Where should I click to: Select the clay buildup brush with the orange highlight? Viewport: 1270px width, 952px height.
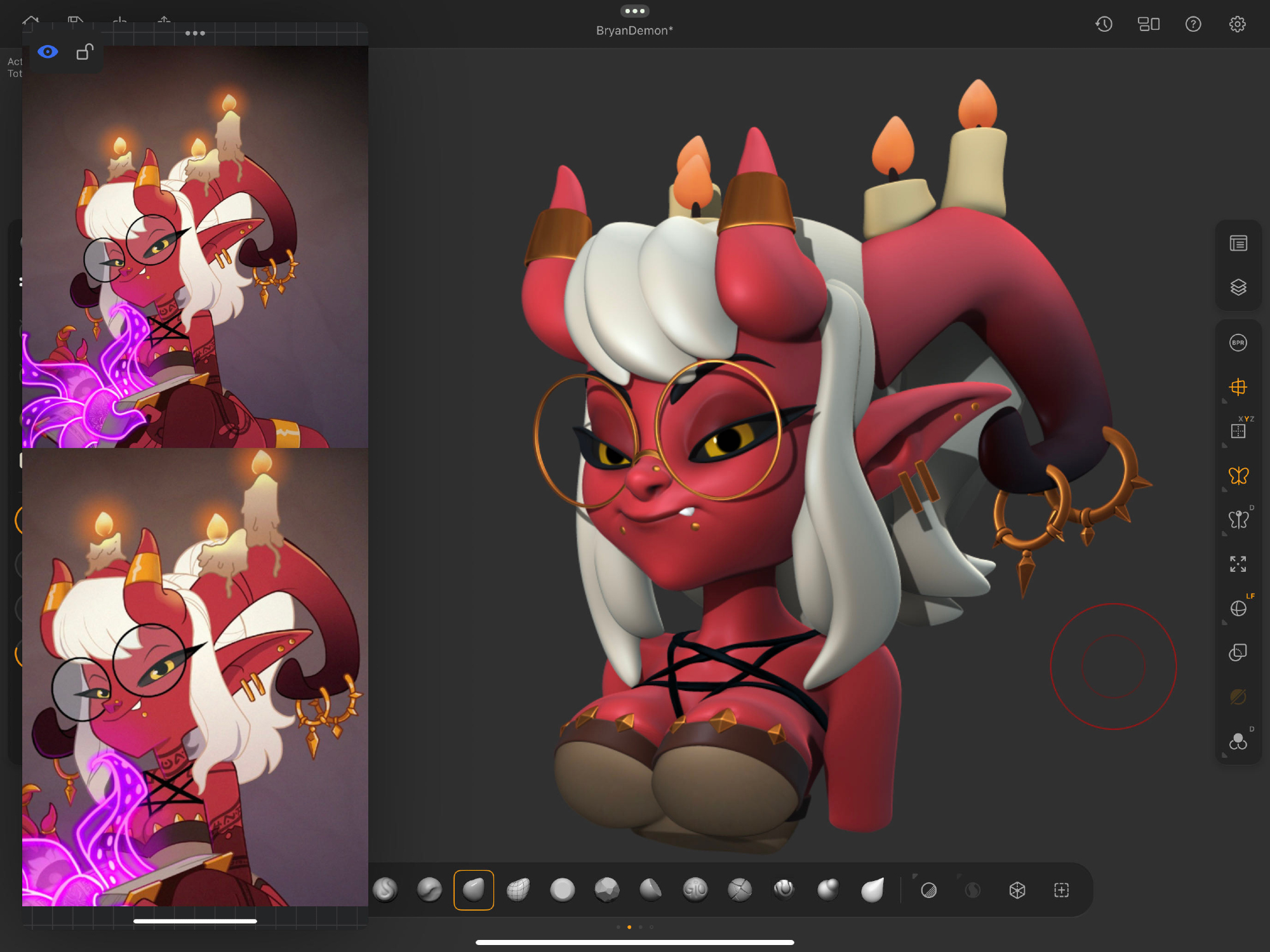point(474,890)
